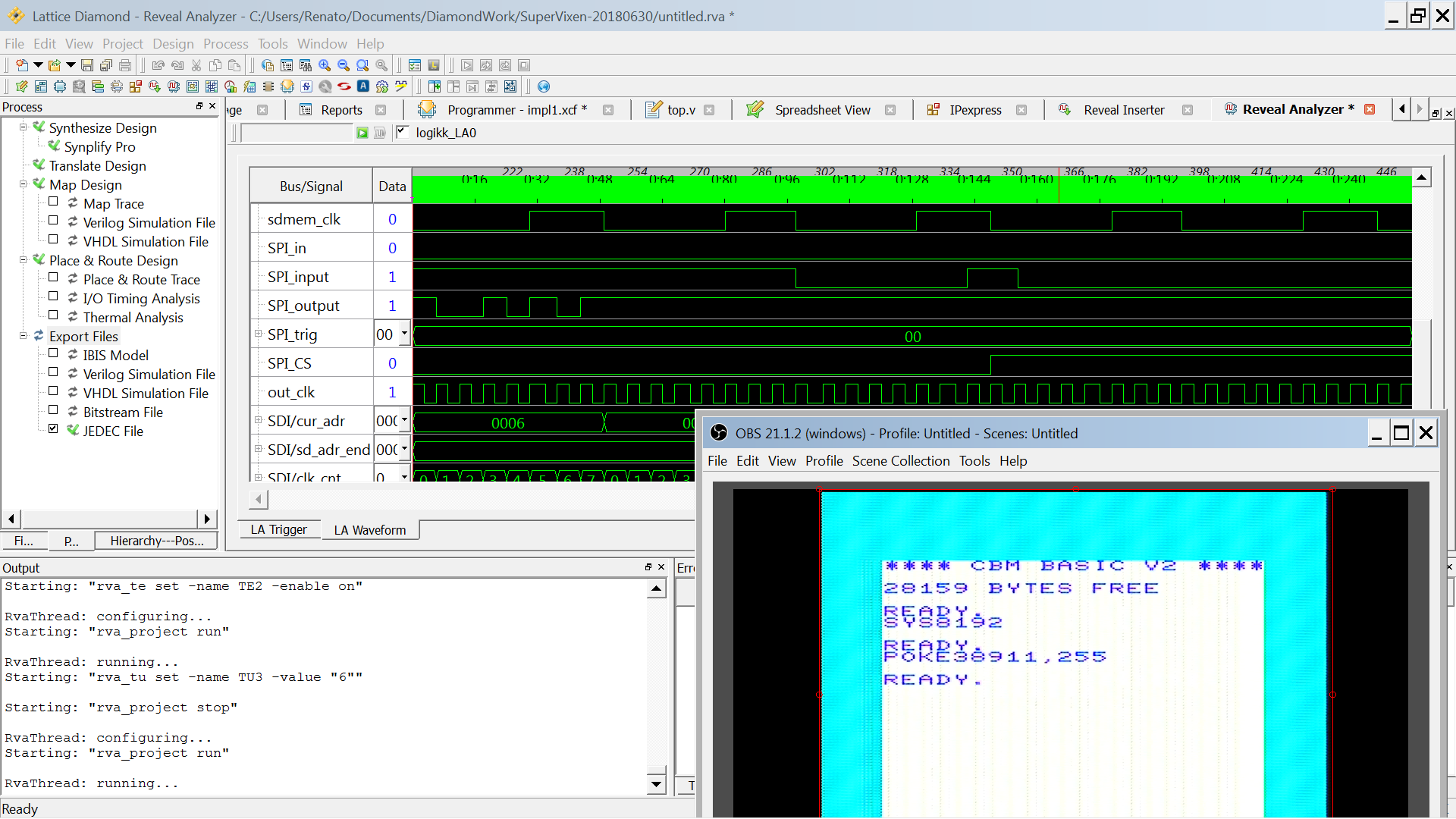1456x819 pixels.
Task: Check the IBIS Model checkbox
Action: (x=53, y=353)
